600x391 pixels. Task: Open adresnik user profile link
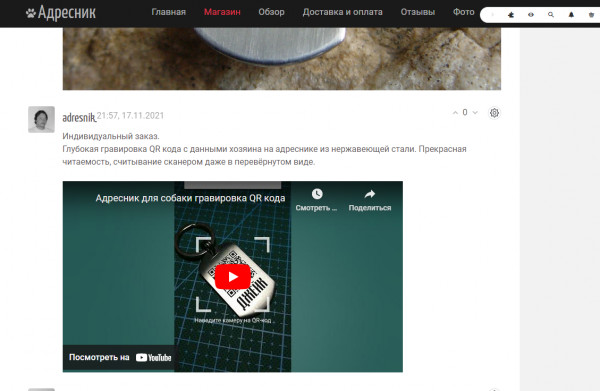click(x=79, y=117)
